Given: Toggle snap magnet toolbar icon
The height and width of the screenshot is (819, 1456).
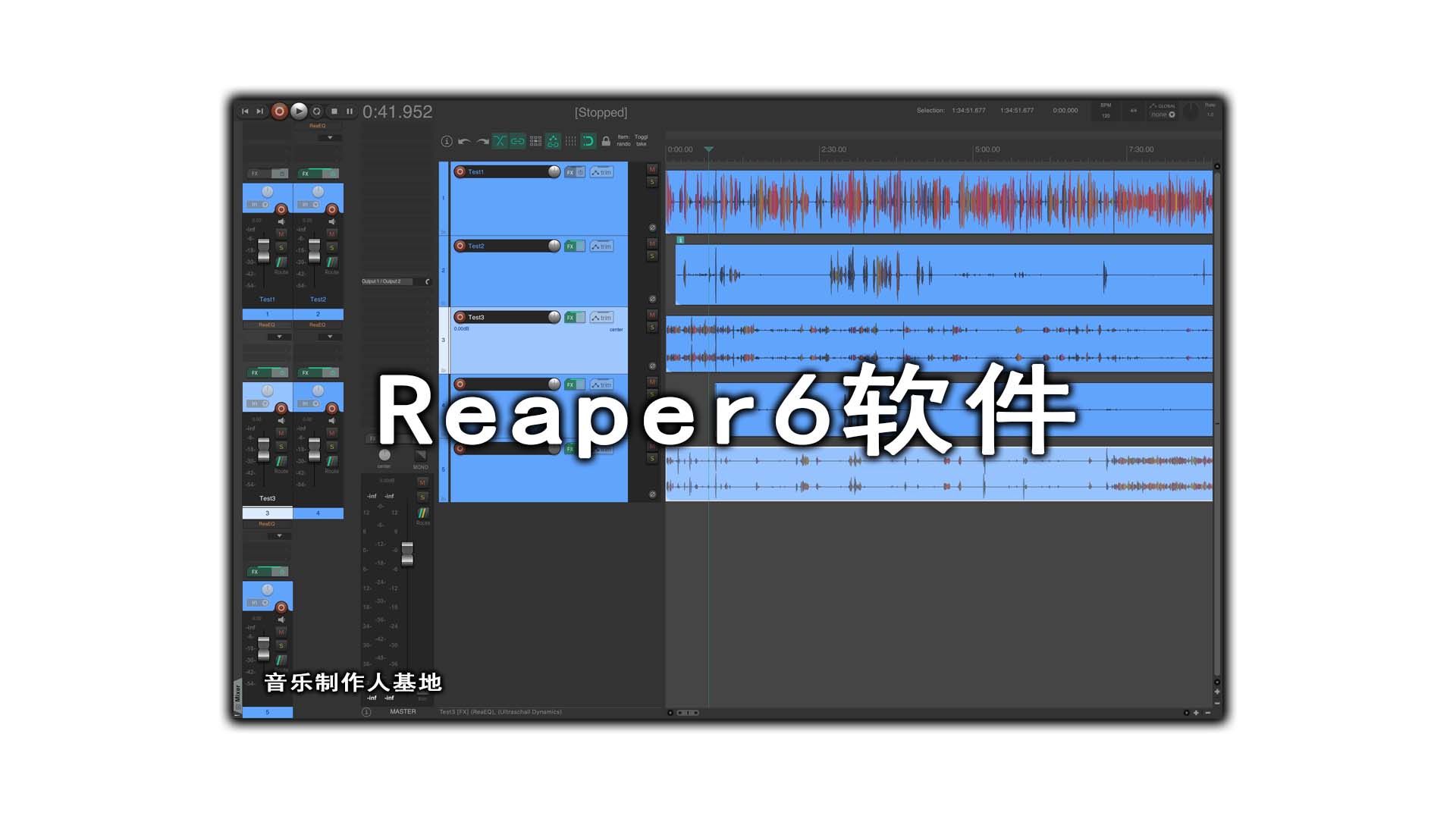Looking at the screenshot, I should click(588, 141).
